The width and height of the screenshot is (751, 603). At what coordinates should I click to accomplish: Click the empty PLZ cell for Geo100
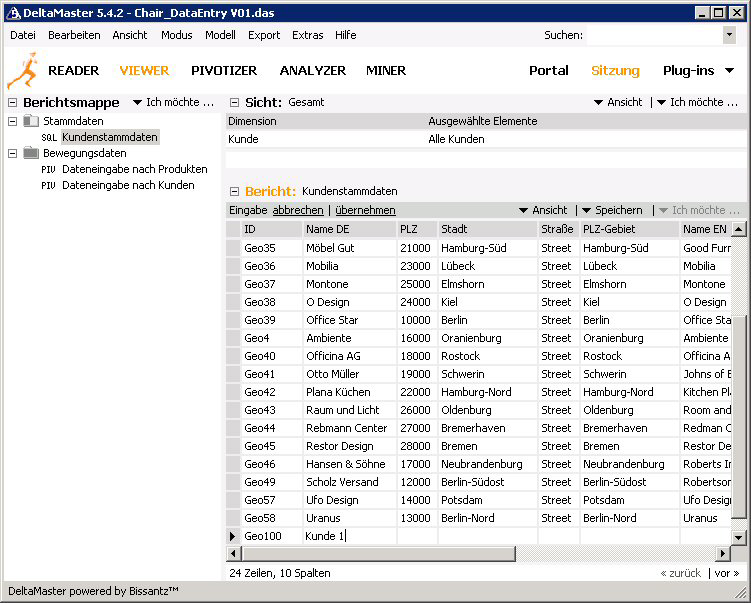pos(417,536)
